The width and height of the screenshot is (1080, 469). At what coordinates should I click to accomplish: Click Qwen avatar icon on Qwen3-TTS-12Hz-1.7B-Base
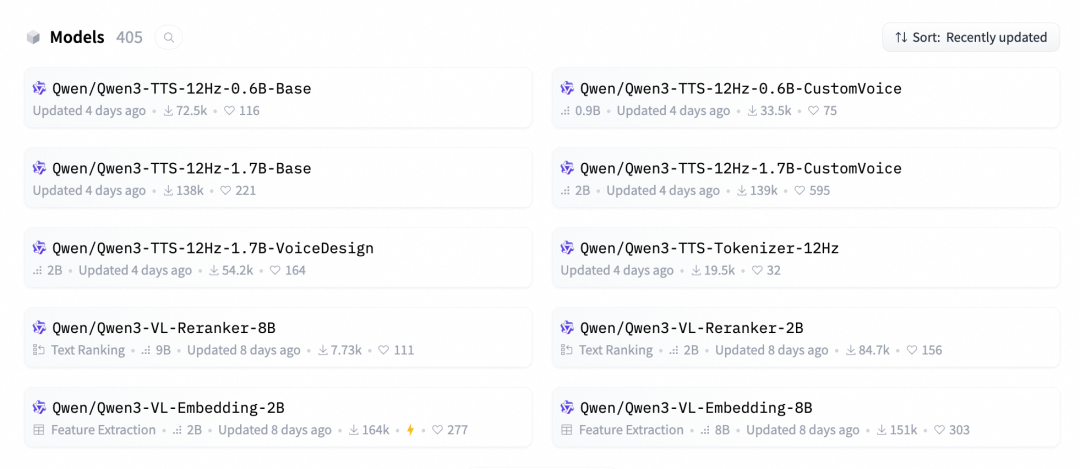tap(40, 168)
